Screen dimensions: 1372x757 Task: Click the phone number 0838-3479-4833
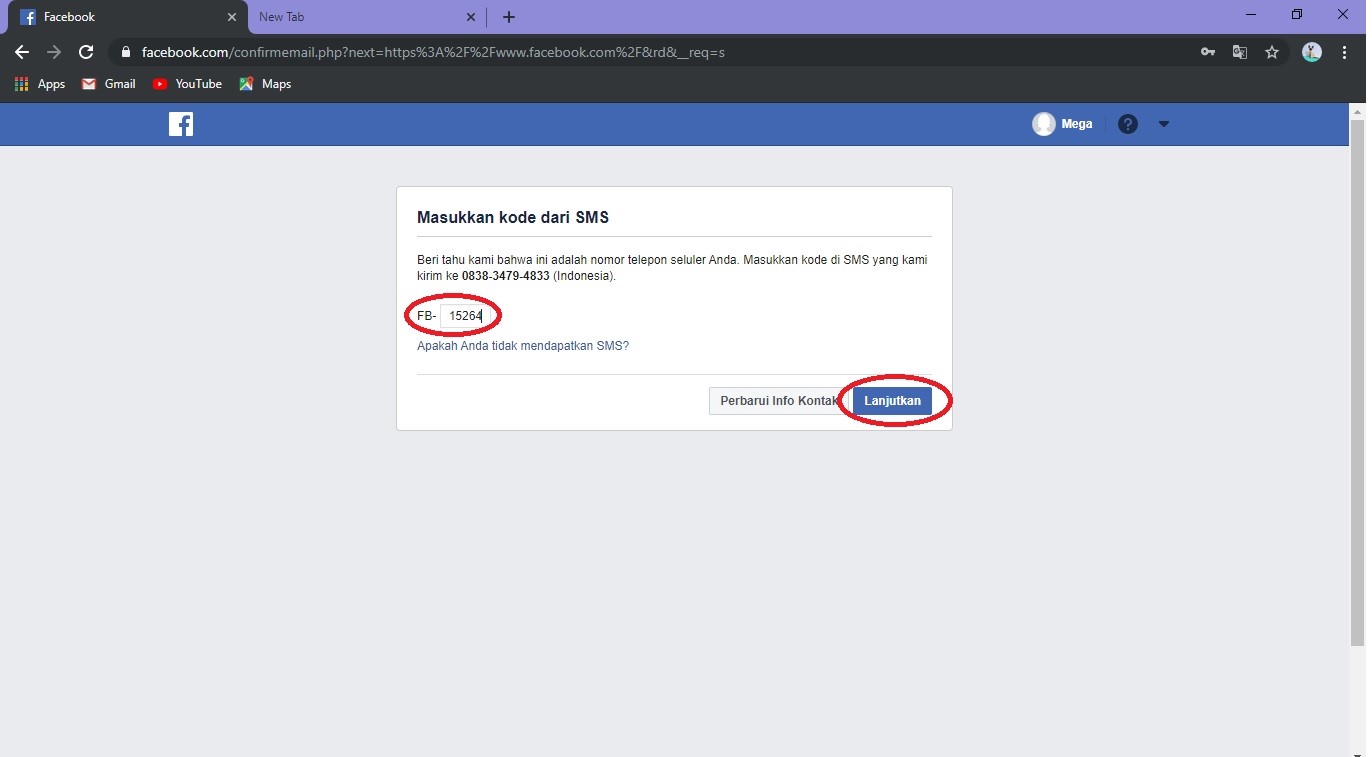506,276
